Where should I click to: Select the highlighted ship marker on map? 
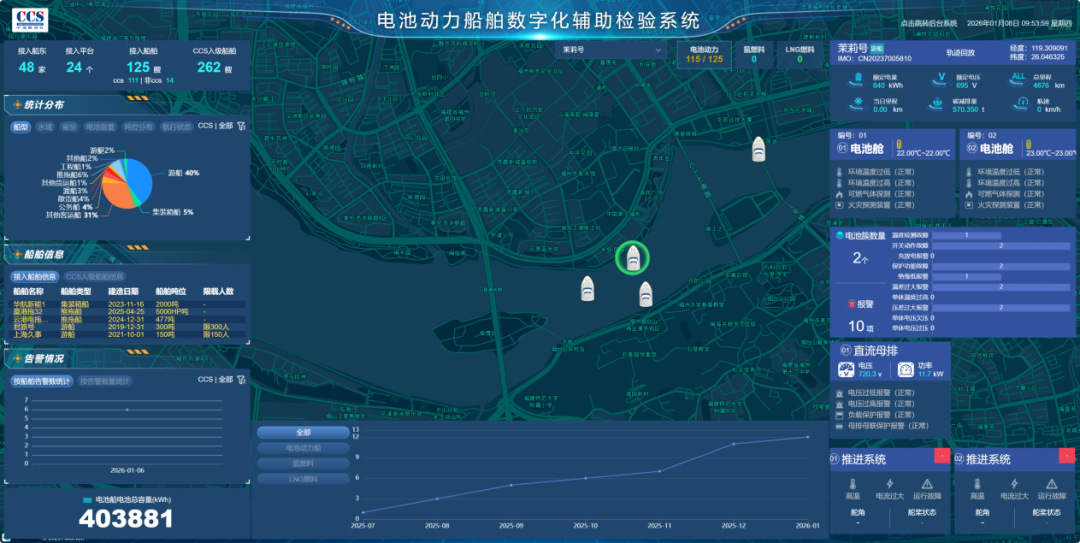pyautogui.click(x=632, y=259)
